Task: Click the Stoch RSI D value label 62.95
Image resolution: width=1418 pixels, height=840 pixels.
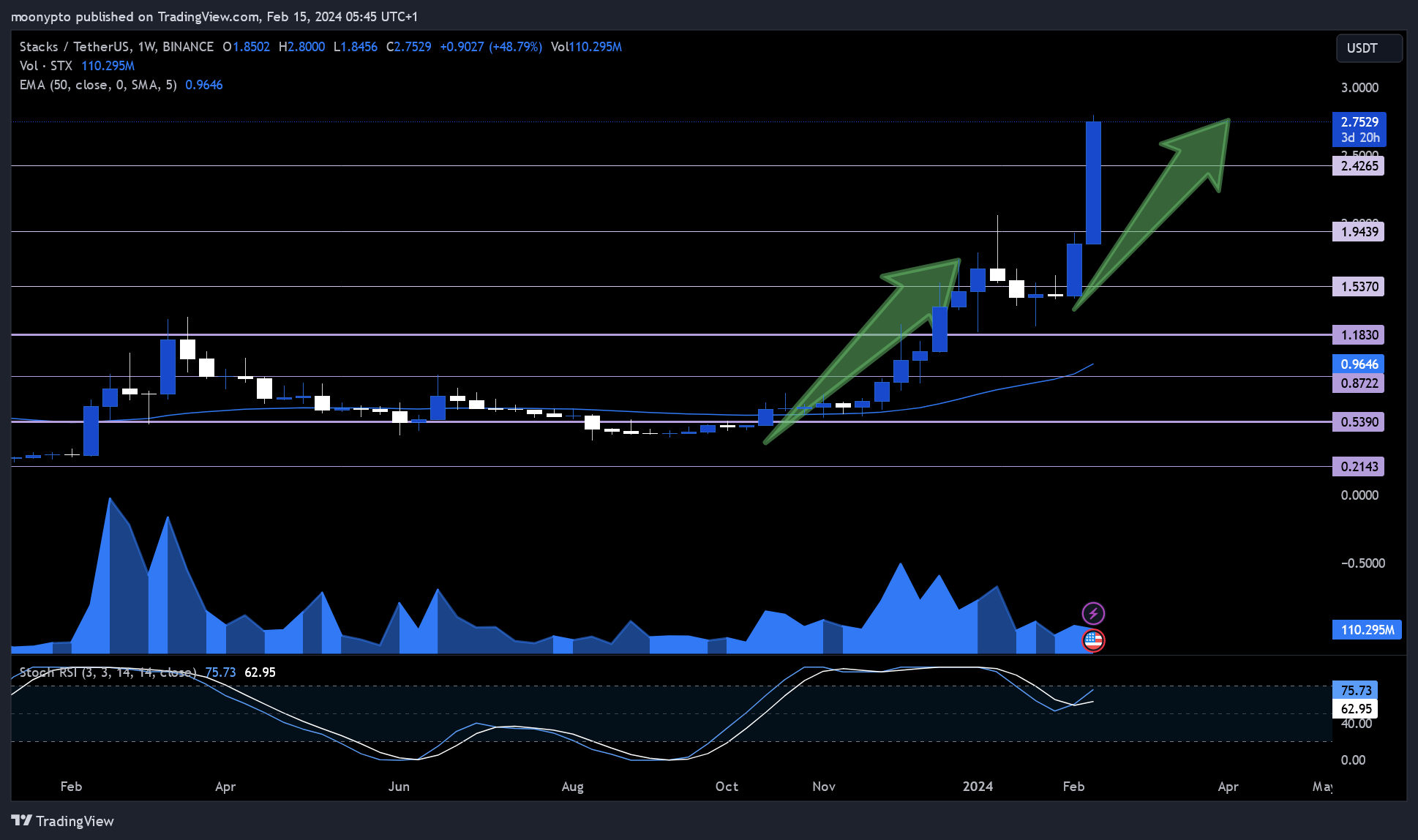Action: point(1356,709)
